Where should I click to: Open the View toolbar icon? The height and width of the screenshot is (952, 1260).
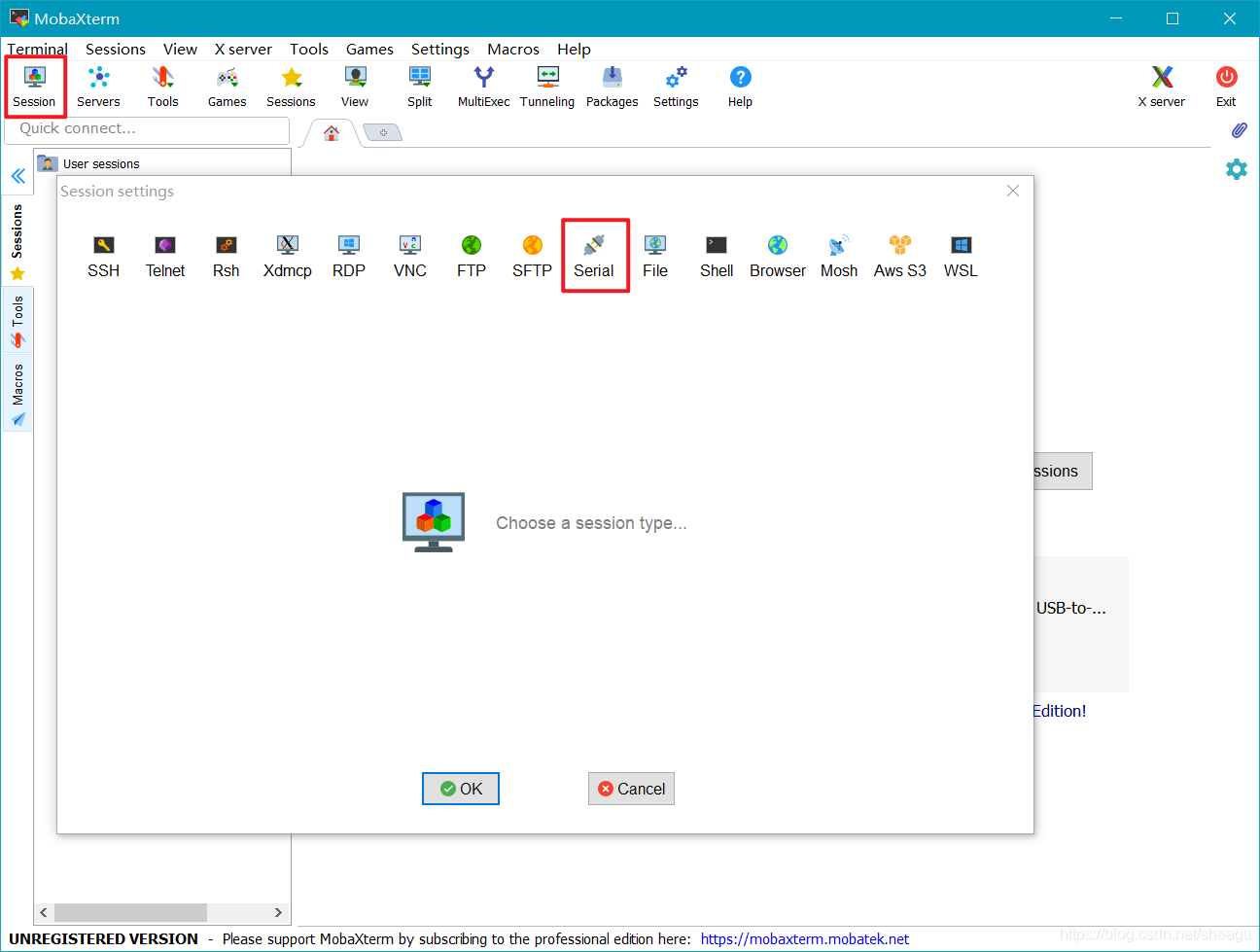click(x=355, y=87)
